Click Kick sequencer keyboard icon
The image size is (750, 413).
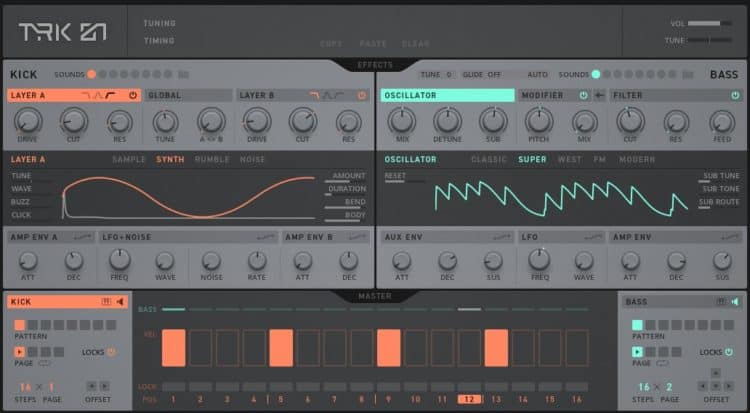[106, 301]
